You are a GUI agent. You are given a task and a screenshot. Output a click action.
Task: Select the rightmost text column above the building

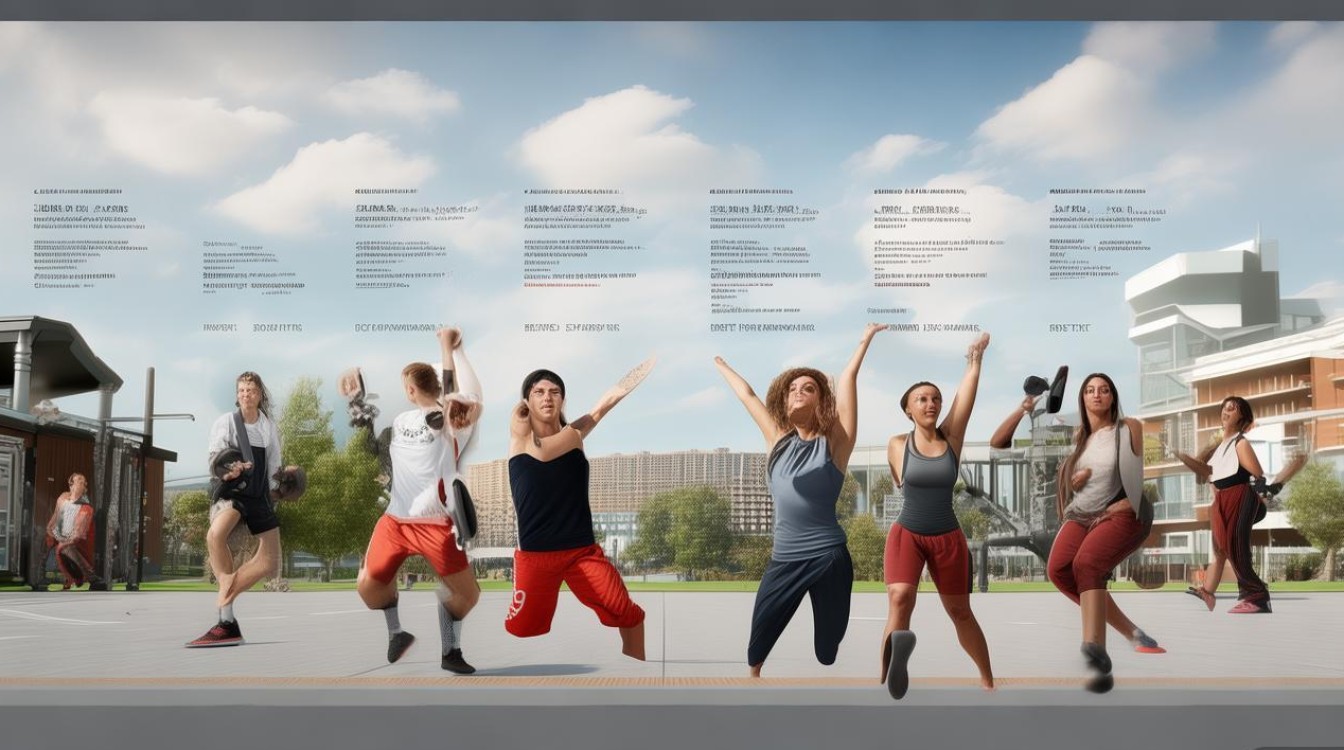(1105, 235)
